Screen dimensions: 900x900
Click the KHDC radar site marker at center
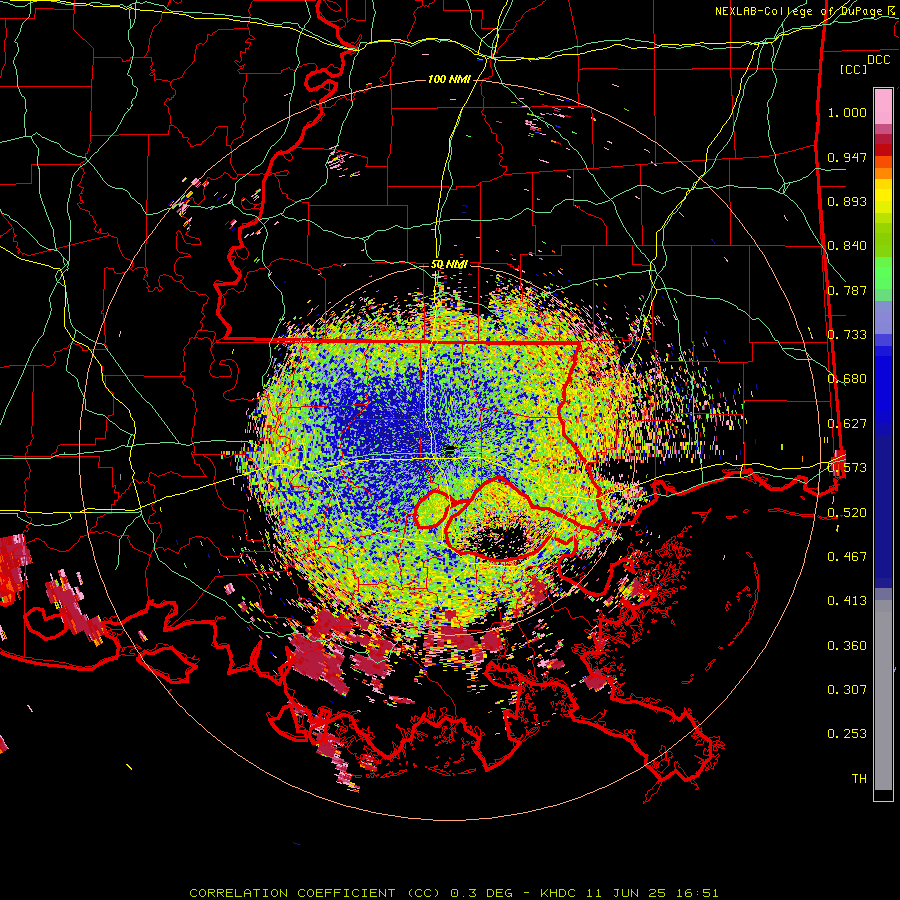tap(449, 451)
